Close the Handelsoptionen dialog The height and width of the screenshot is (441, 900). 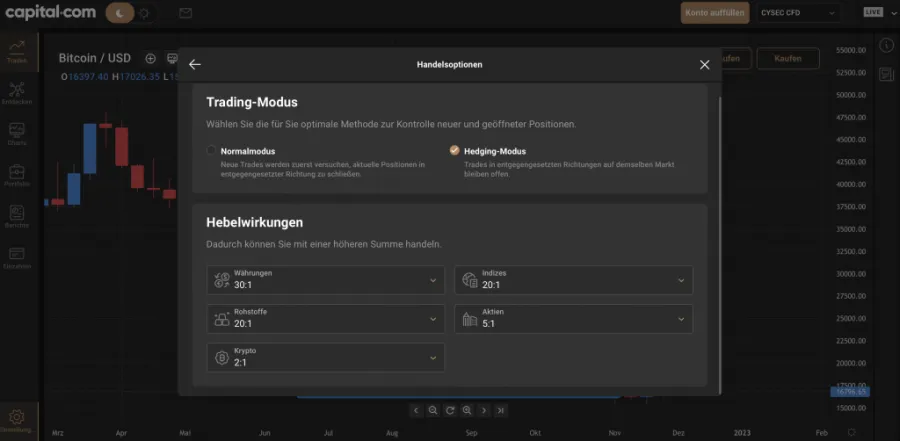tap(705, 65)
